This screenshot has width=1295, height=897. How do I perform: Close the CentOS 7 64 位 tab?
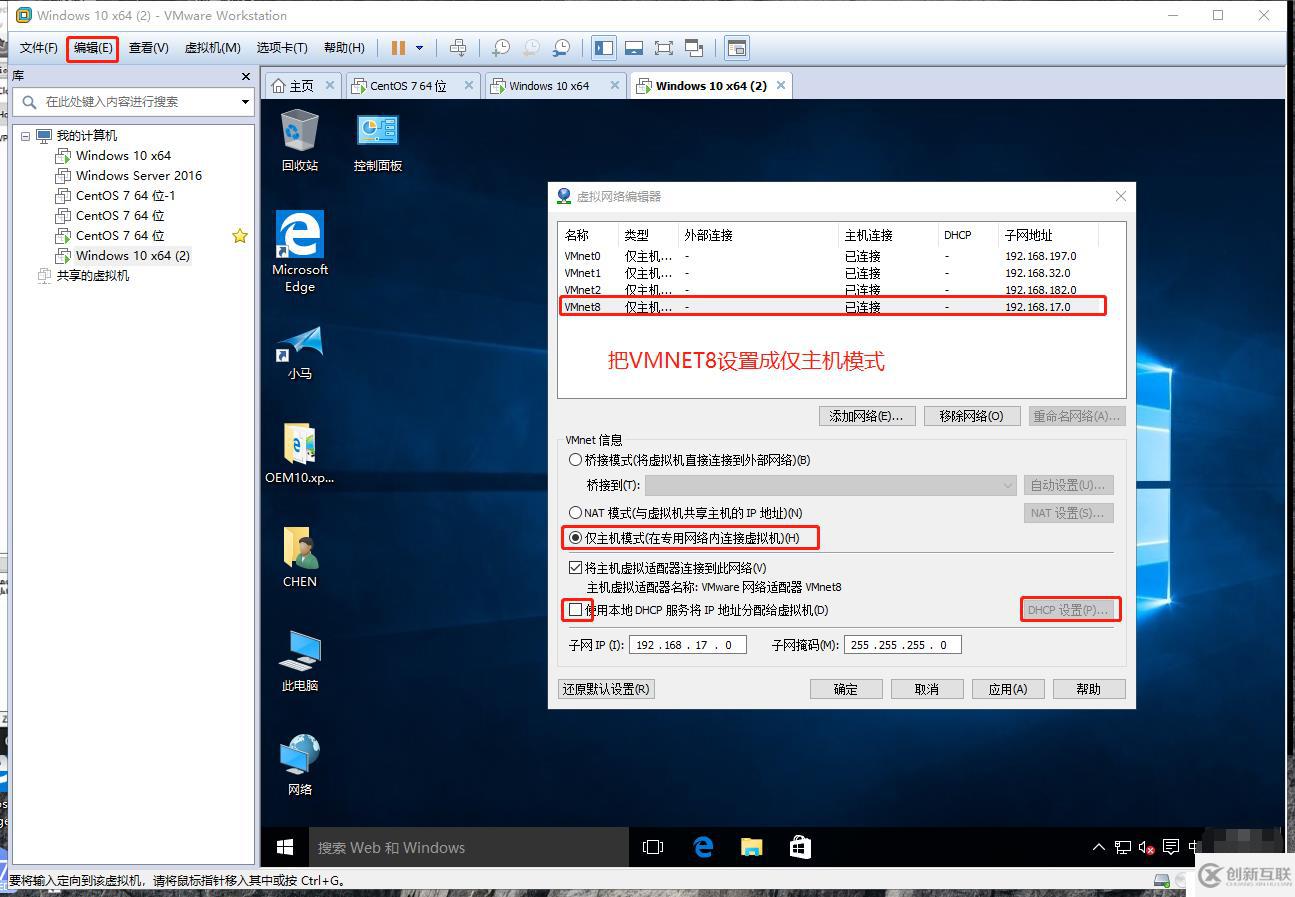pyautogui.click(x=469, y=86)
